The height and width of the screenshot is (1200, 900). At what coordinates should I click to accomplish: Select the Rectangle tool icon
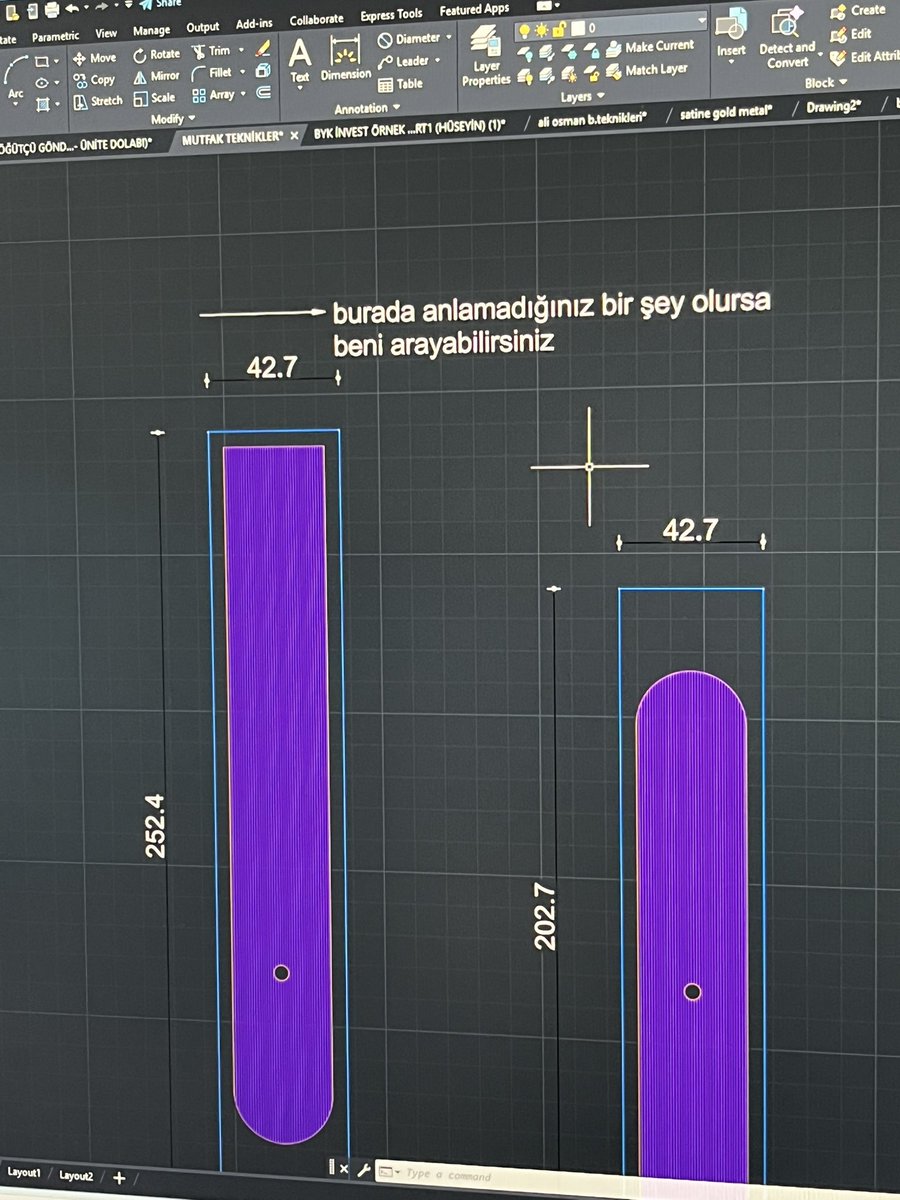pyautogui.click(x=41, y=61)
